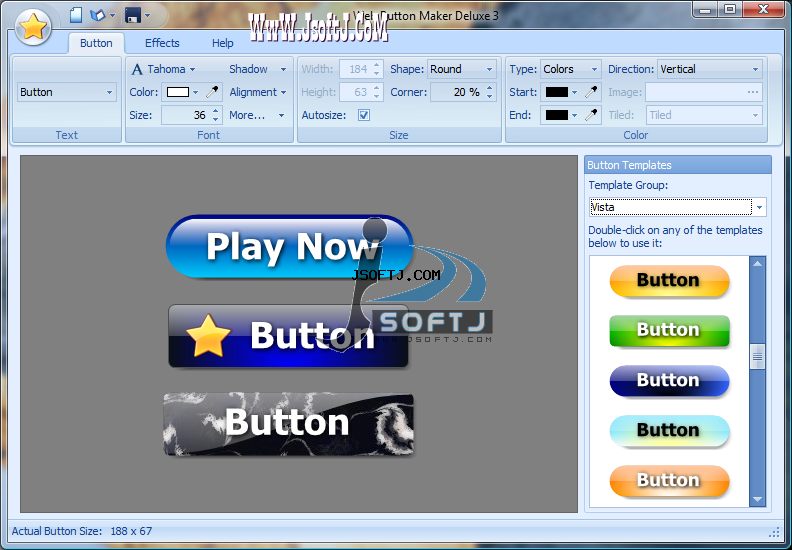This screenshot has width=792, height=550.
Task: Open the Shadow dropdown menu
Action: click(x=258, y=69)
